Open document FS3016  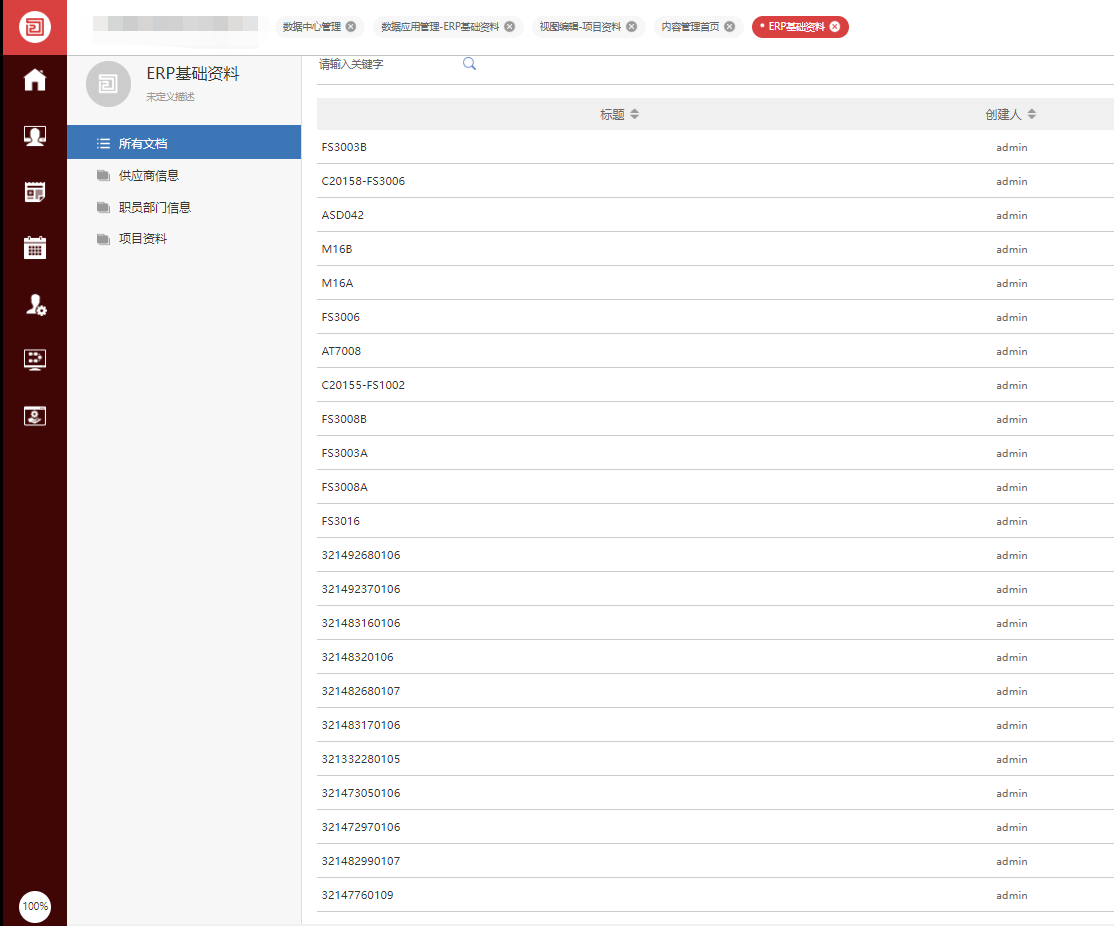tap(340, 521)
